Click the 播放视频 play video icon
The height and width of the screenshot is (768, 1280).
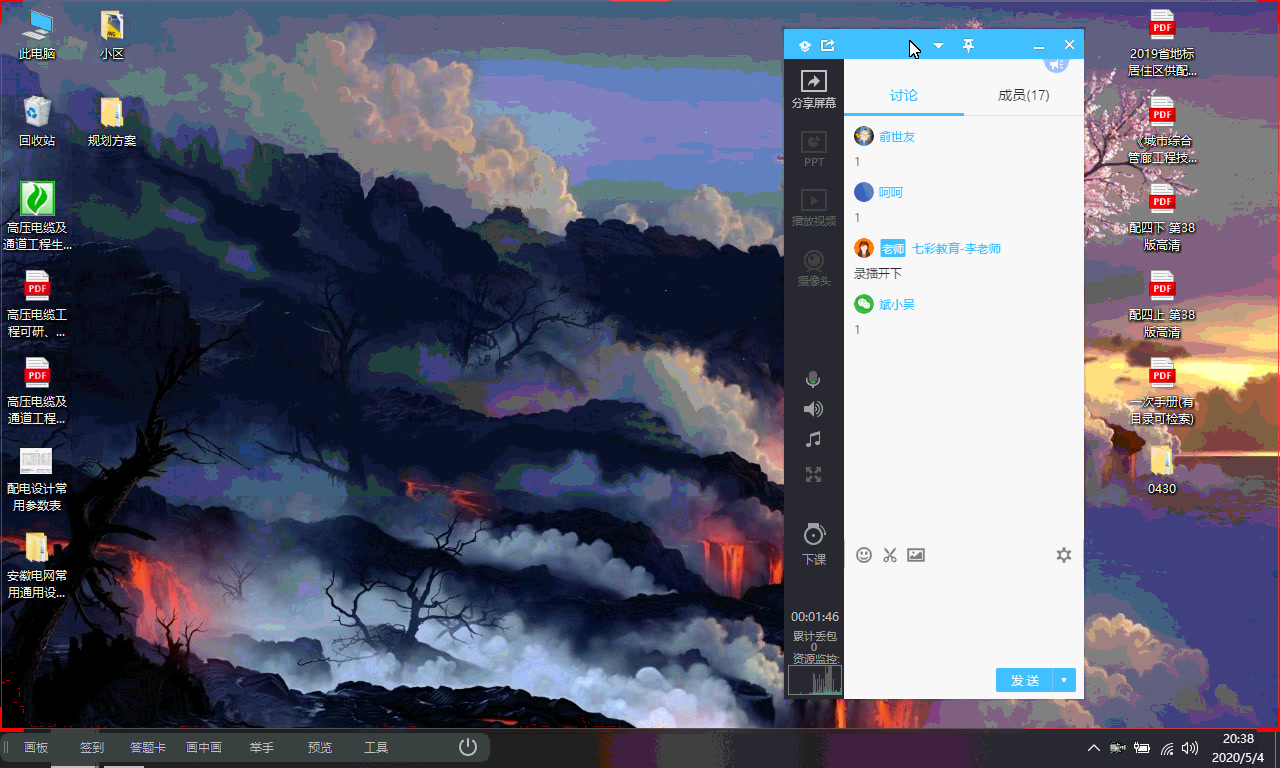(x=814, y=207)
